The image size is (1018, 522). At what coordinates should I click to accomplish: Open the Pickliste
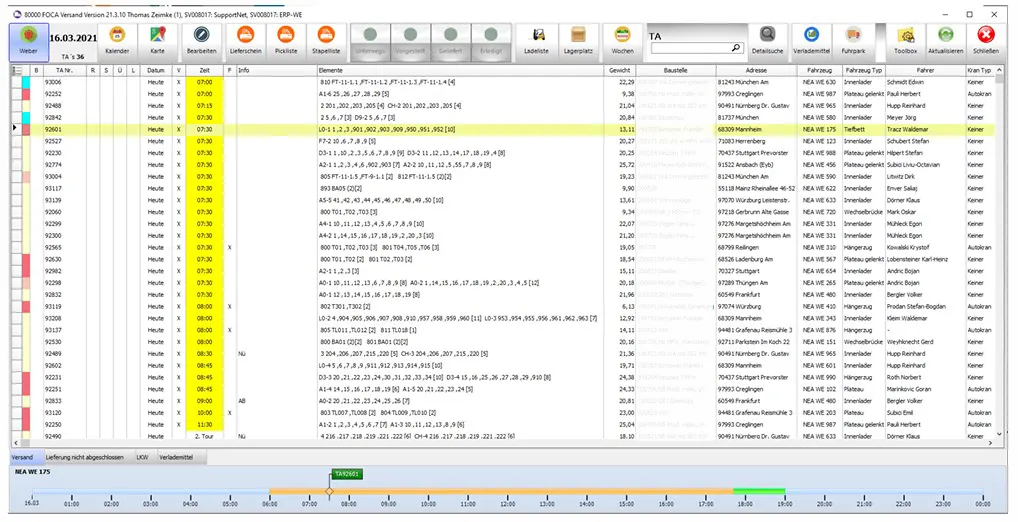pos(284,40)
